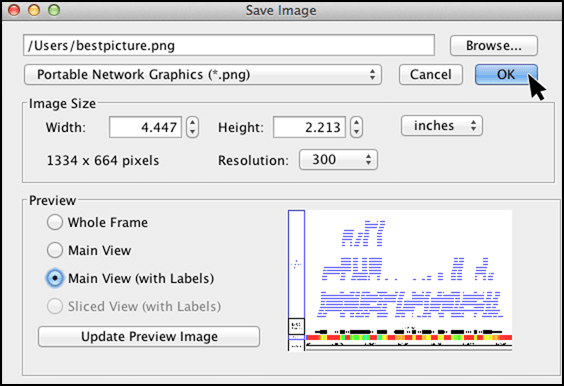Open the inches unit dropdown
Screen dimensions: 564x386
point(442,126)
